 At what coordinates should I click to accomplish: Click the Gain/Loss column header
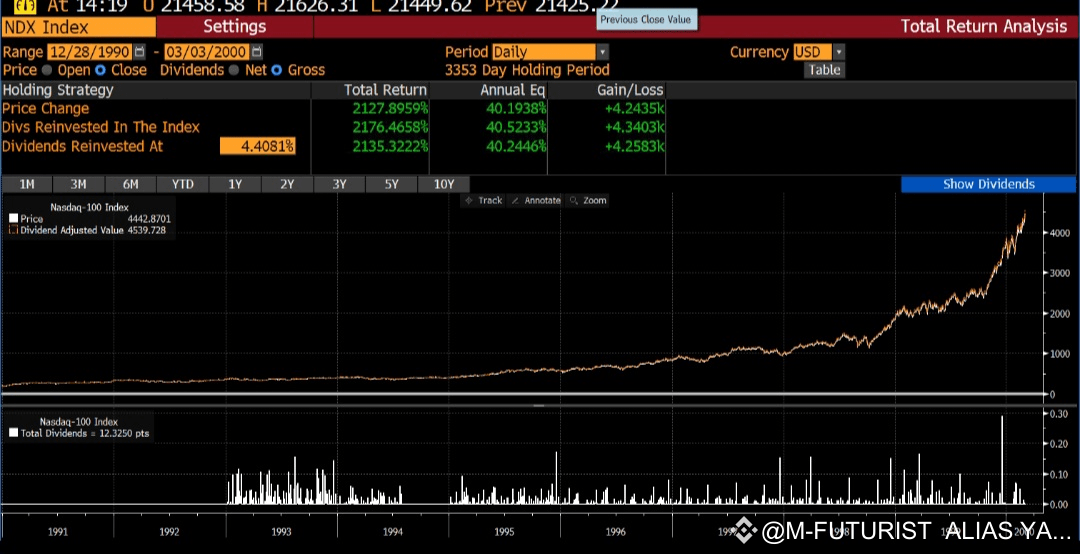coord(630,90)
